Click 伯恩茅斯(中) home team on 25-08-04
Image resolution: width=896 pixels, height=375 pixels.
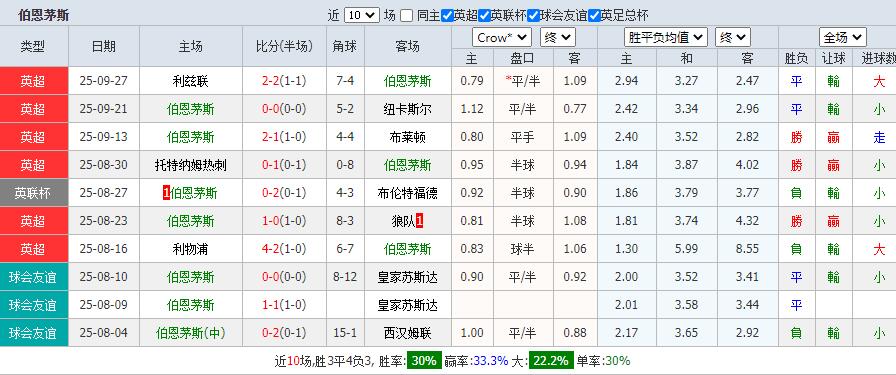click(190, 333)
